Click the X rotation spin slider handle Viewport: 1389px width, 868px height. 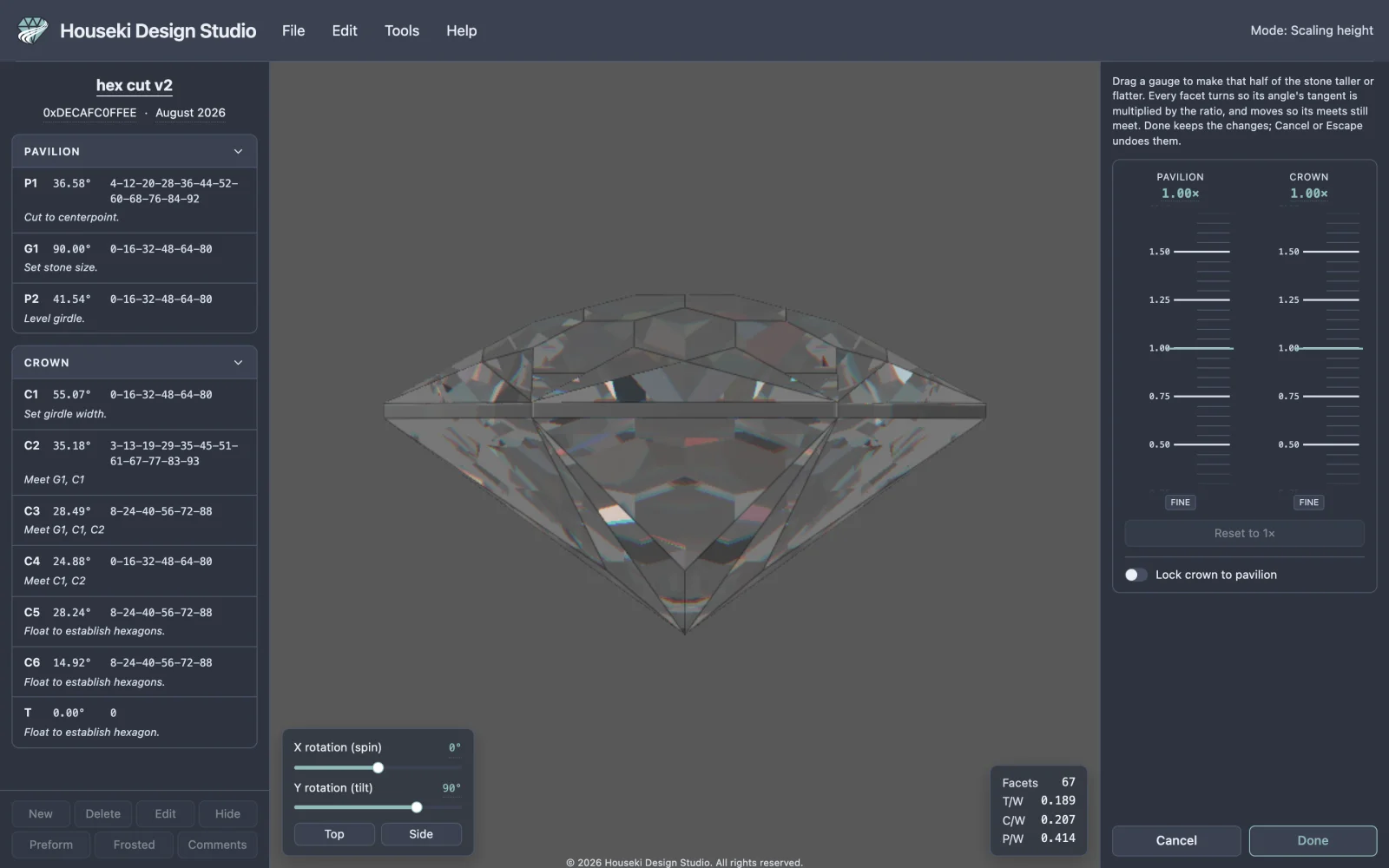point(378,767)
